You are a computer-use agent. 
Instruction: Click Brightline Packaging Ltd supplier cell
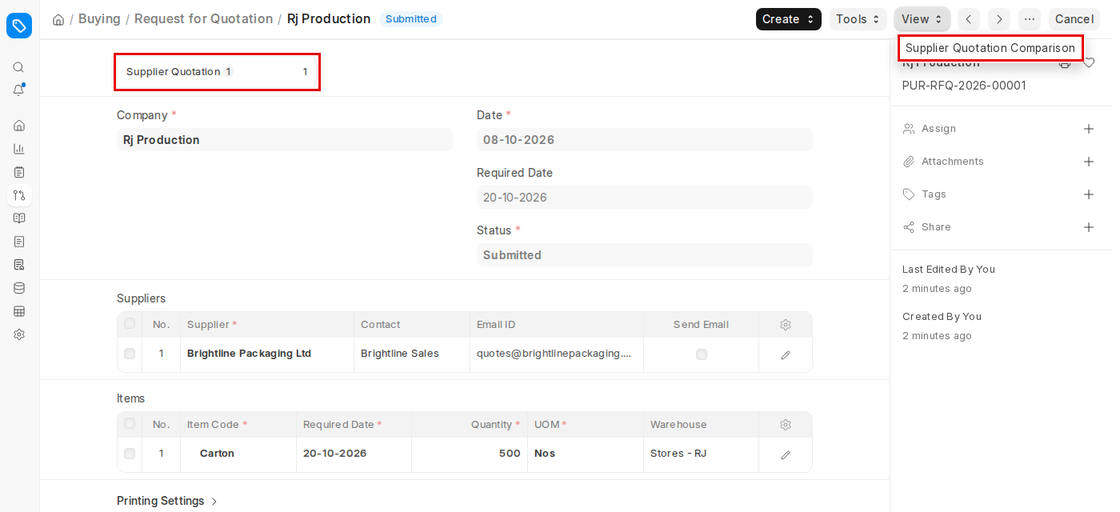click(267, 353)
